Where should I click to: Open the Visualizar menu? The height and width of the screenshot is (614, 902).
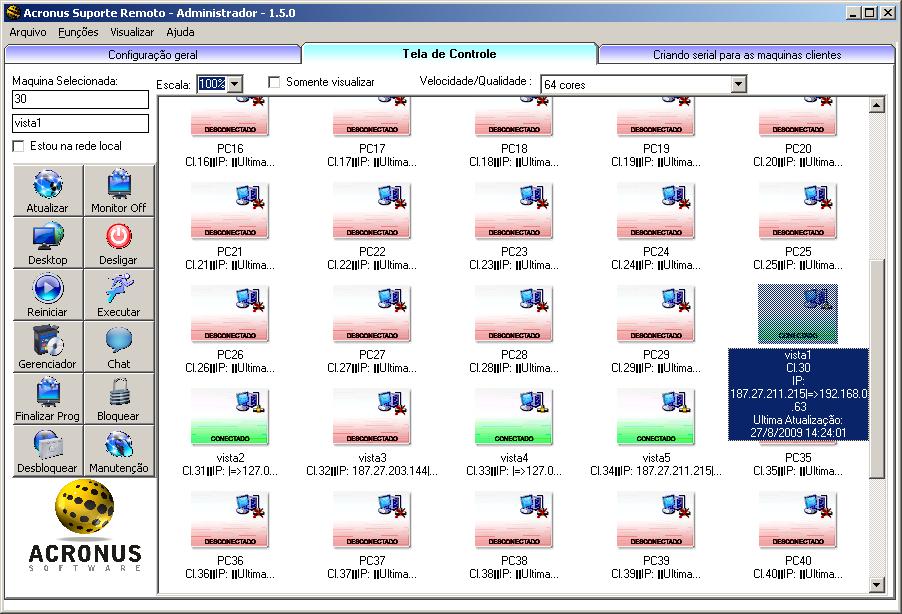[132, 32]
